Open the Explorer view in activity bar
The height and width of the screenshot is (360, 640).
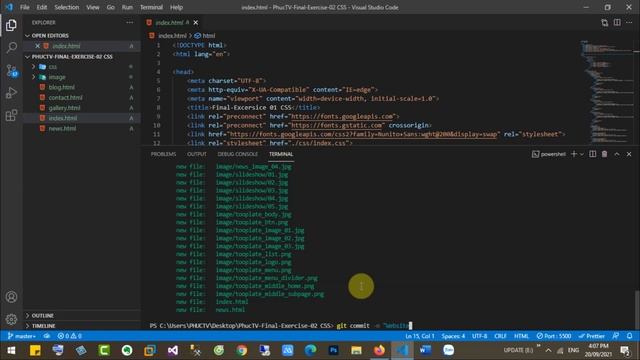(x=11, y=25)
